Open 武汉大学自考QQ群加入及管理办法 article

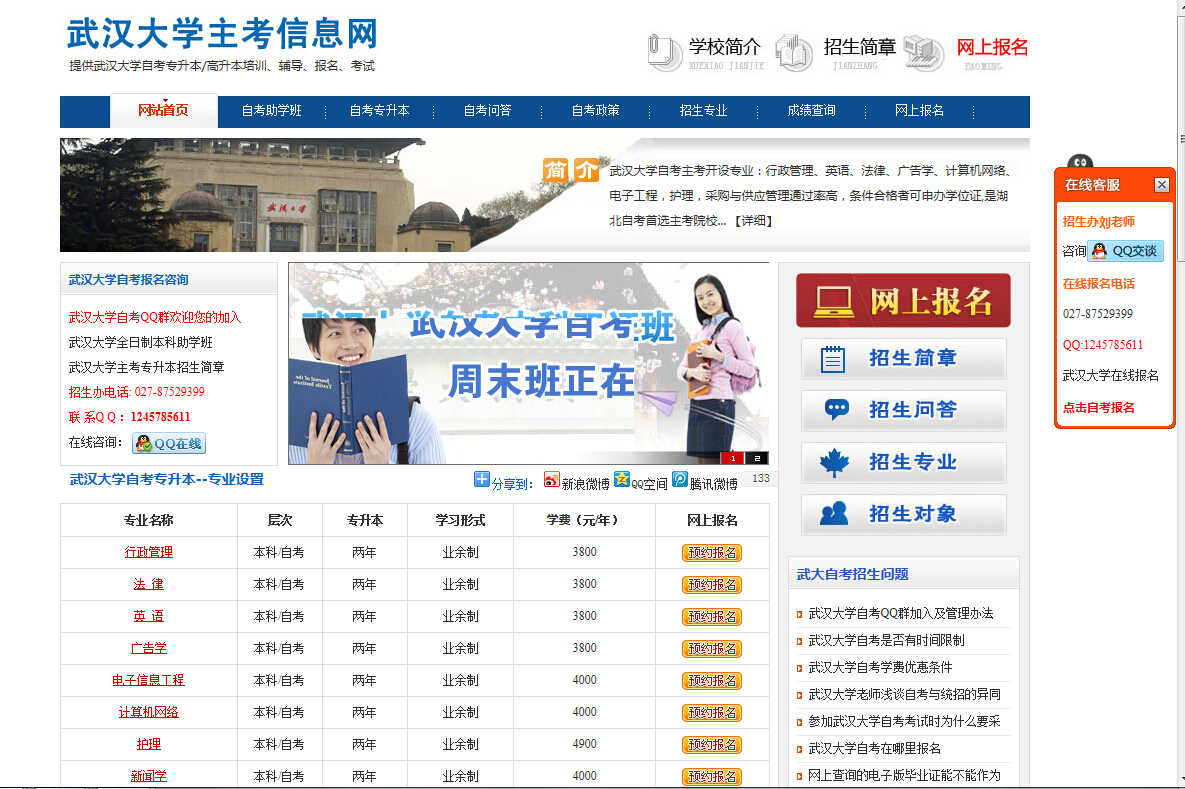pos(901,614)
